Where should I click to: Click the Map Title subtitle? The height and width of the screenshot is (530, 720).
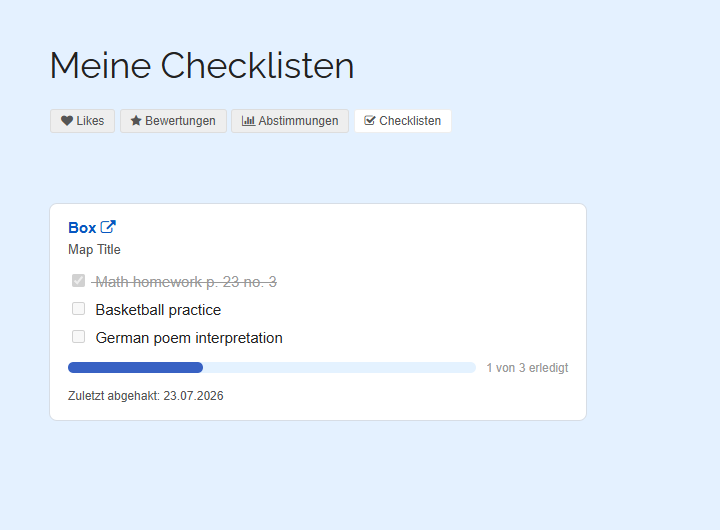94,249
